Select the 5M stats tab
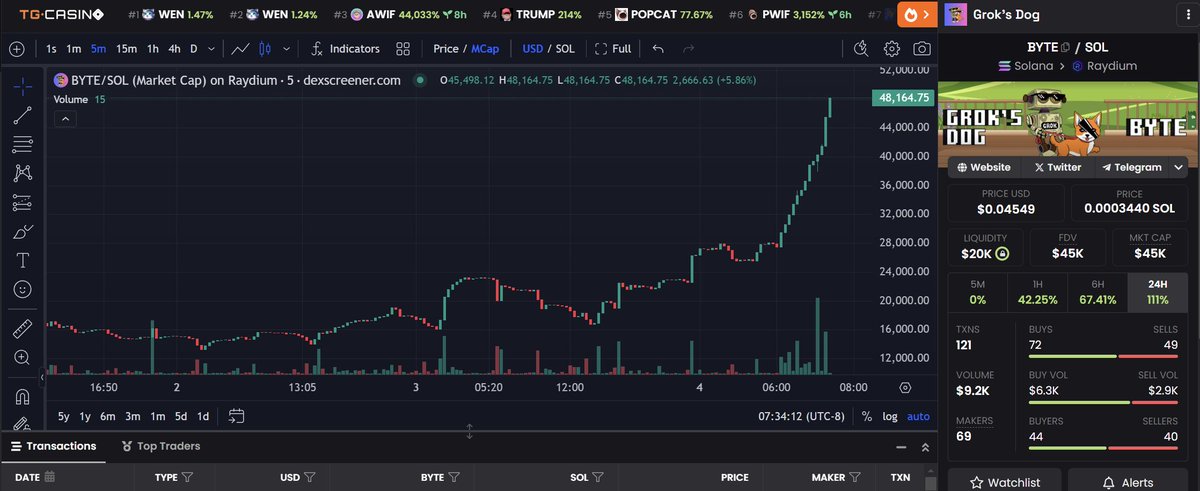This screenshot has height=491, width=1200. [x=978, y=292]
